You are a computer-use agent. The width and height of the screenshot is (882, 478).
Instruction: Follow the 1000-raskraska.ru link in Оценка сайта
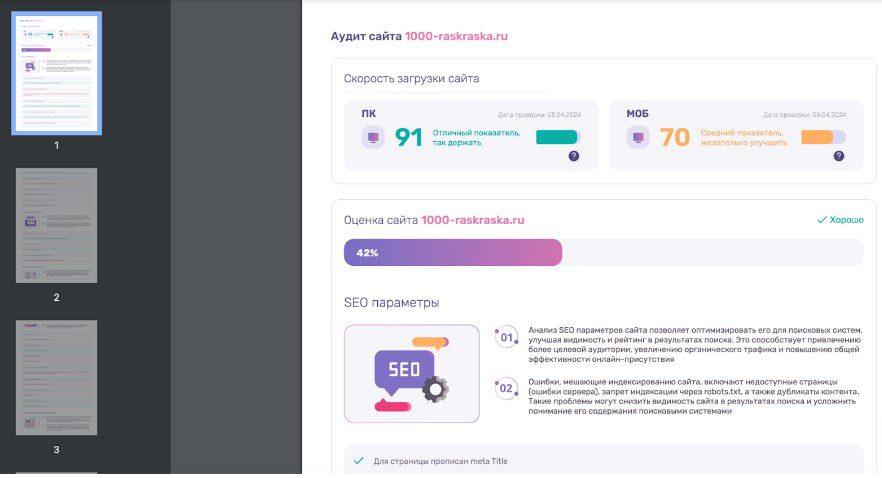pos(472,220)
